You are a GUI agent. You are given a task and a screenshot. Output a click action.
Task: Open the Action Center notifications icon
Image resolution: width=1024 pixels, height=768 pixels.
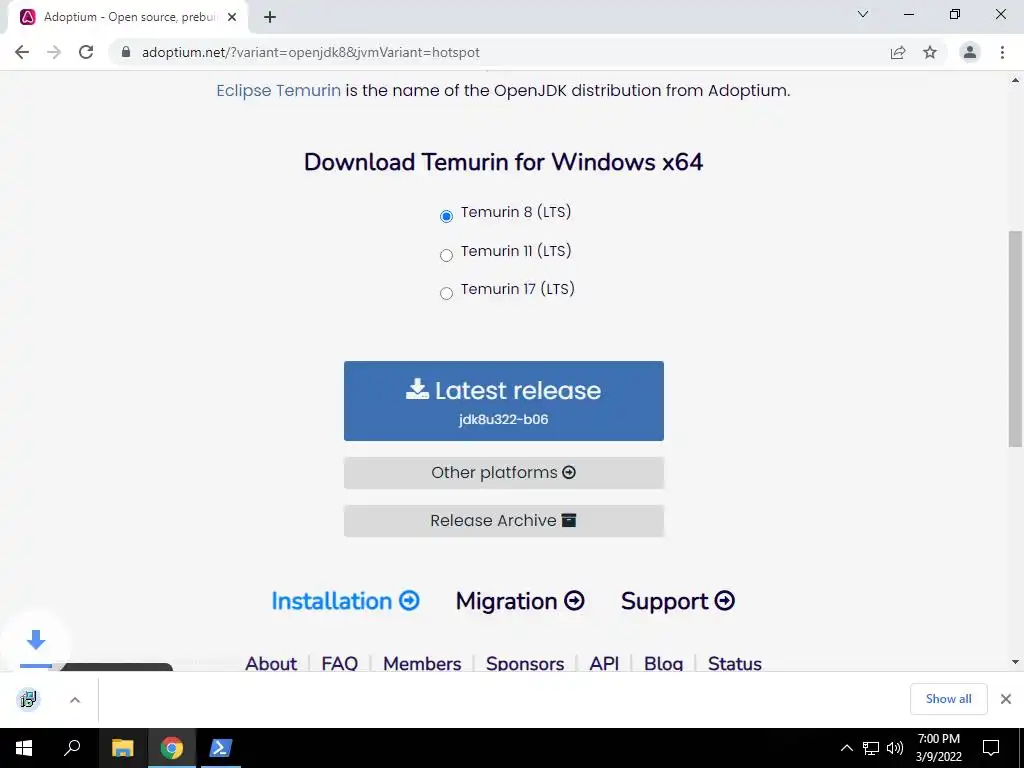point(991,748)
